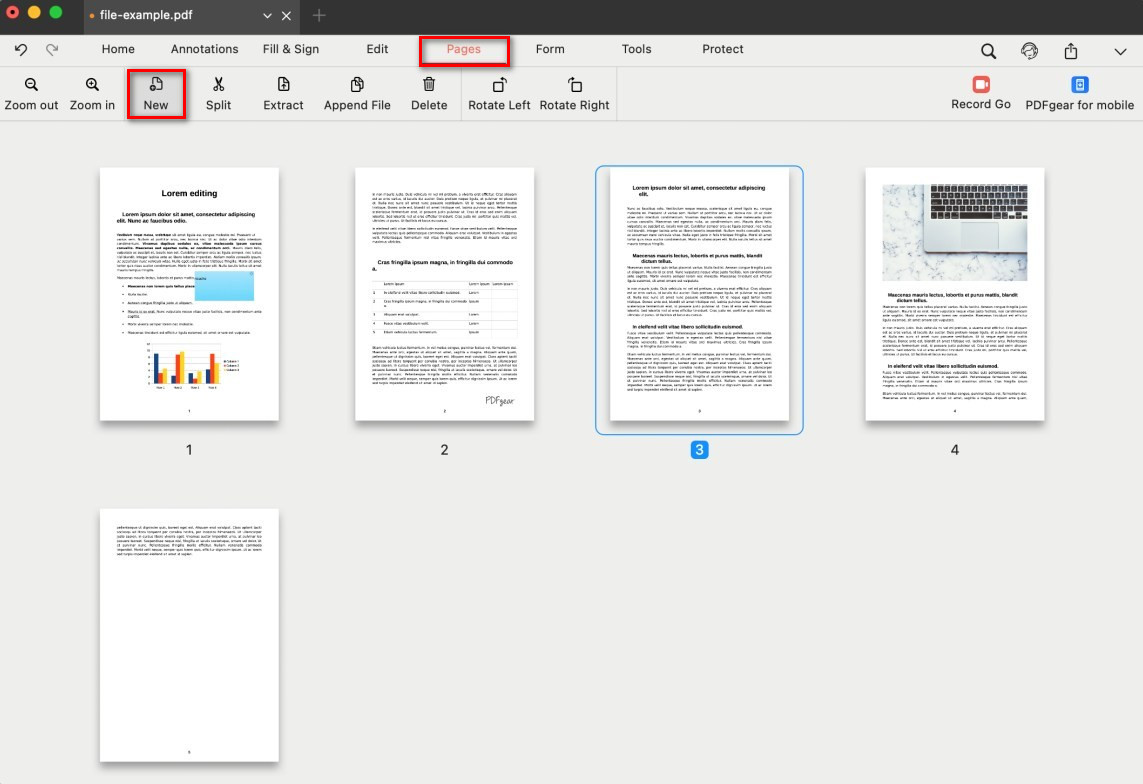Rotate the page left

(x=499, y=86)
